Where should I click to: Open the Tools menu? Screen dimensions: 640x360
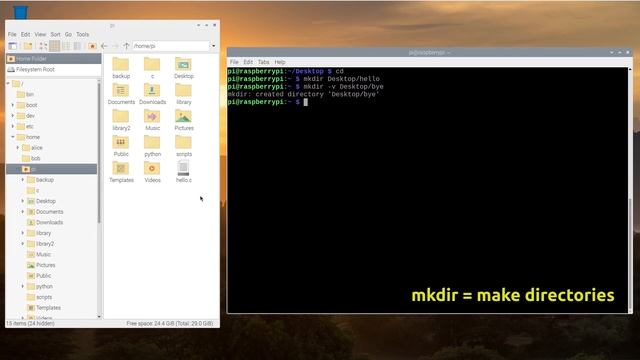tap(82, 34)
